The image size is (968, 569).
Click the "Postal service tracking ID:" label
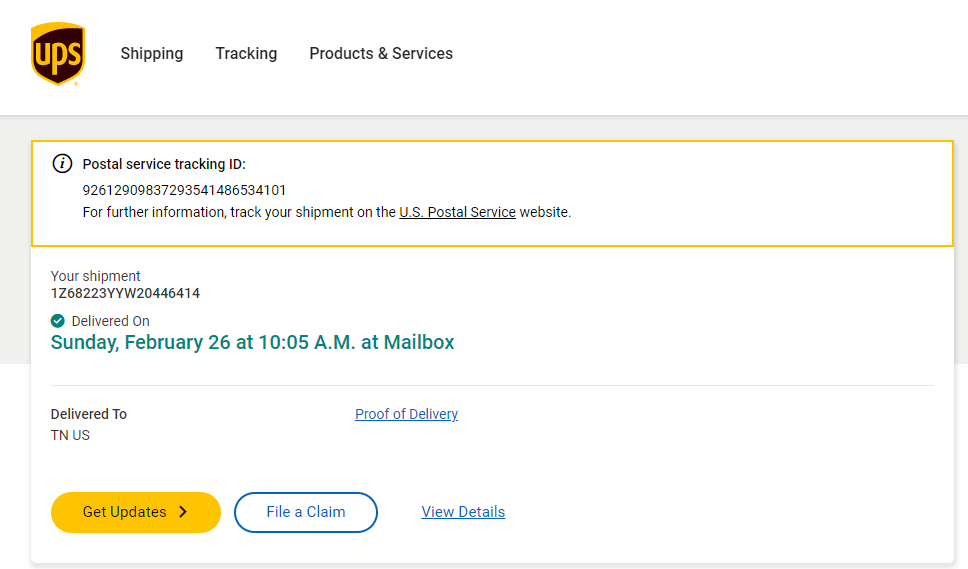click(x=164, y=164)
